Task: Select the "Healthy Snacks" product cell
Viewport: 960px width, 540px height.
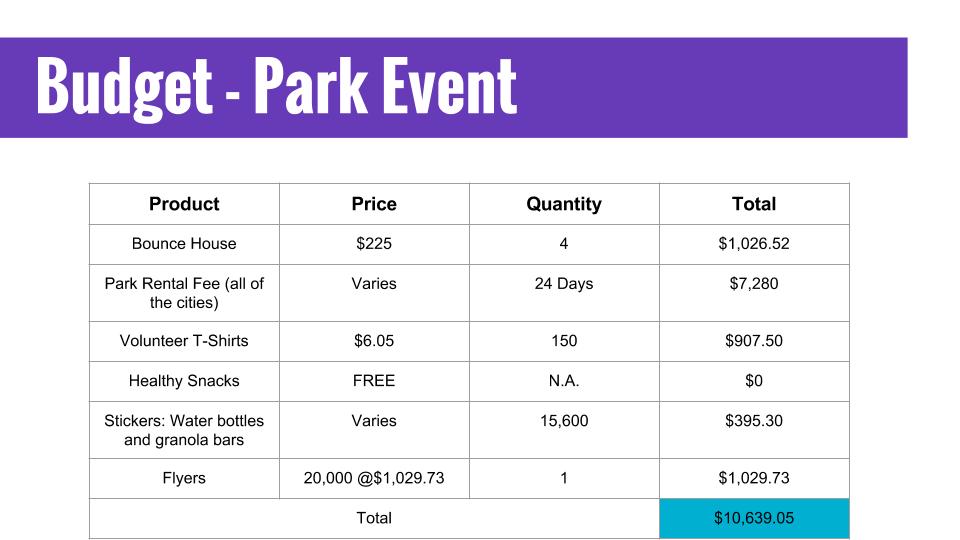Action: pos(184,381)
